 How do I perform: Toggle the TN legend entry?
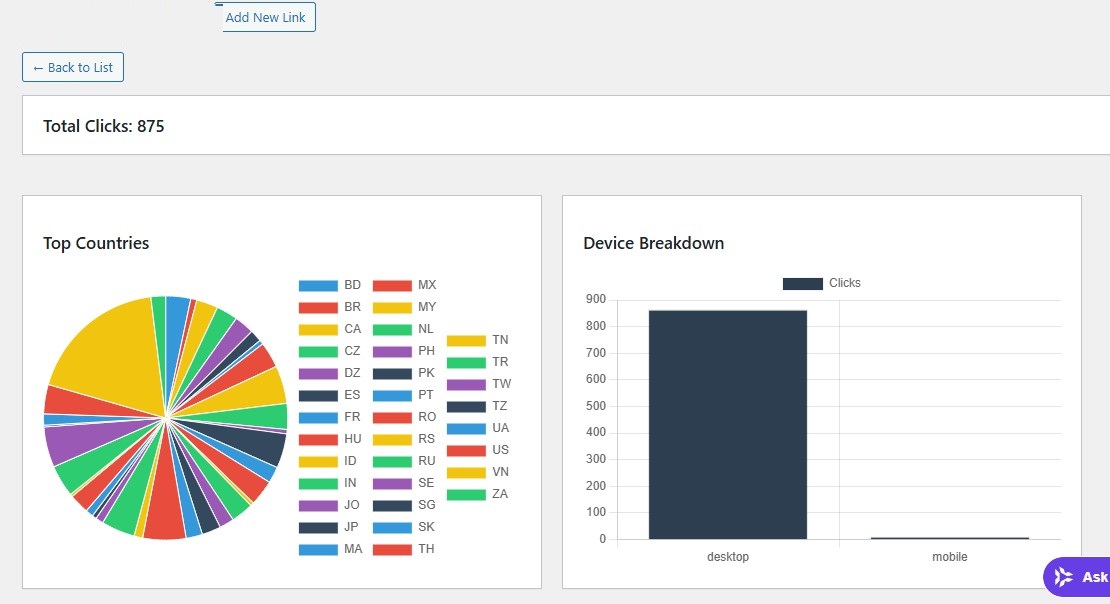coord(478,341)
